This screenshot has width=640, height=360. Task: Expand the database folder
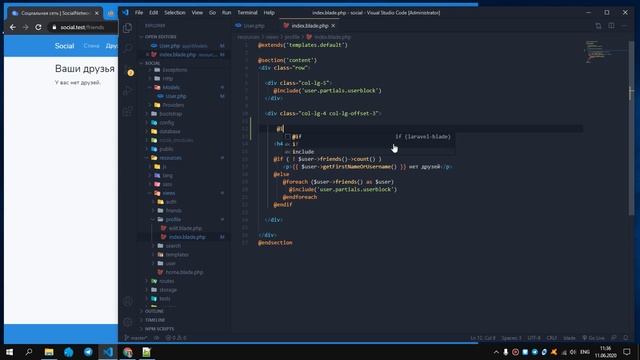[169, 131]
